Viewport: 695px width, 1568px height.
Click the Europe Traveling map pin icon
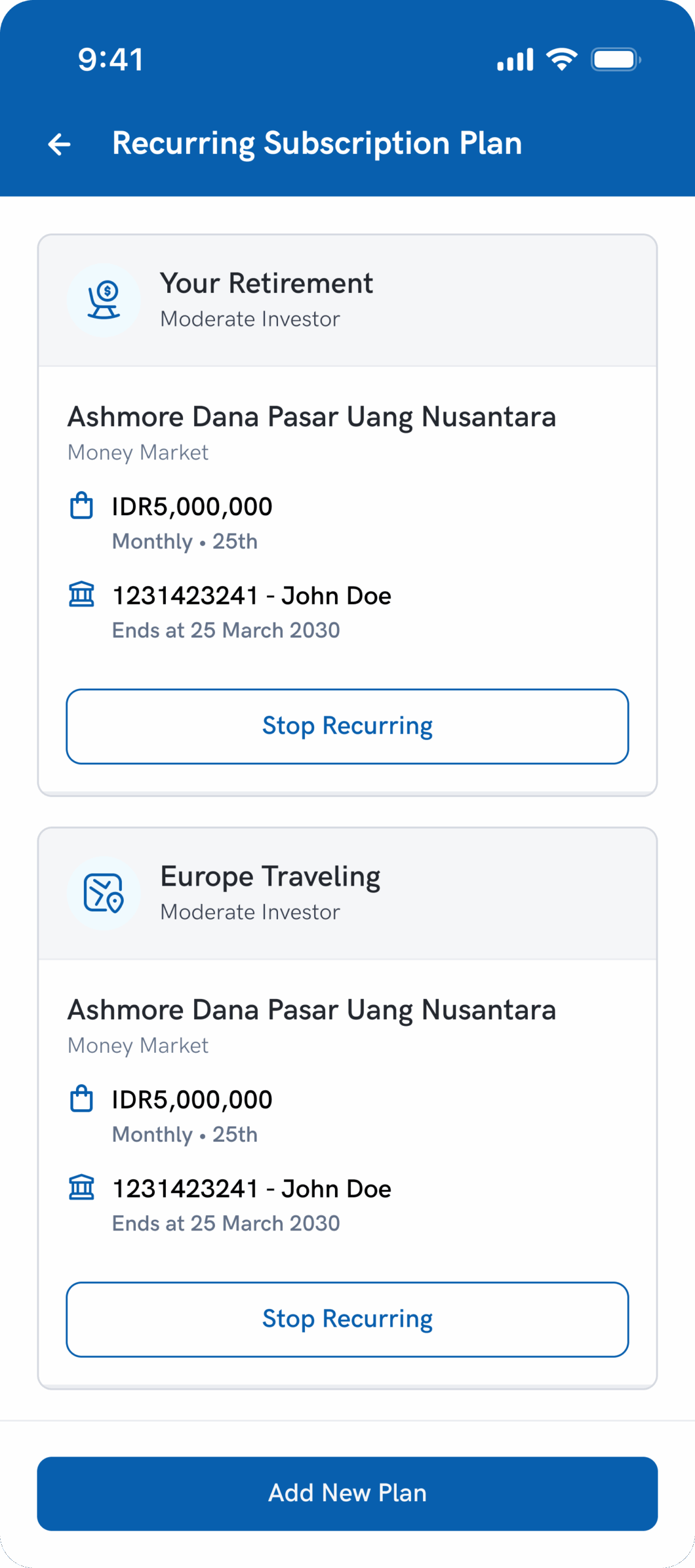(x=104, y=893)
